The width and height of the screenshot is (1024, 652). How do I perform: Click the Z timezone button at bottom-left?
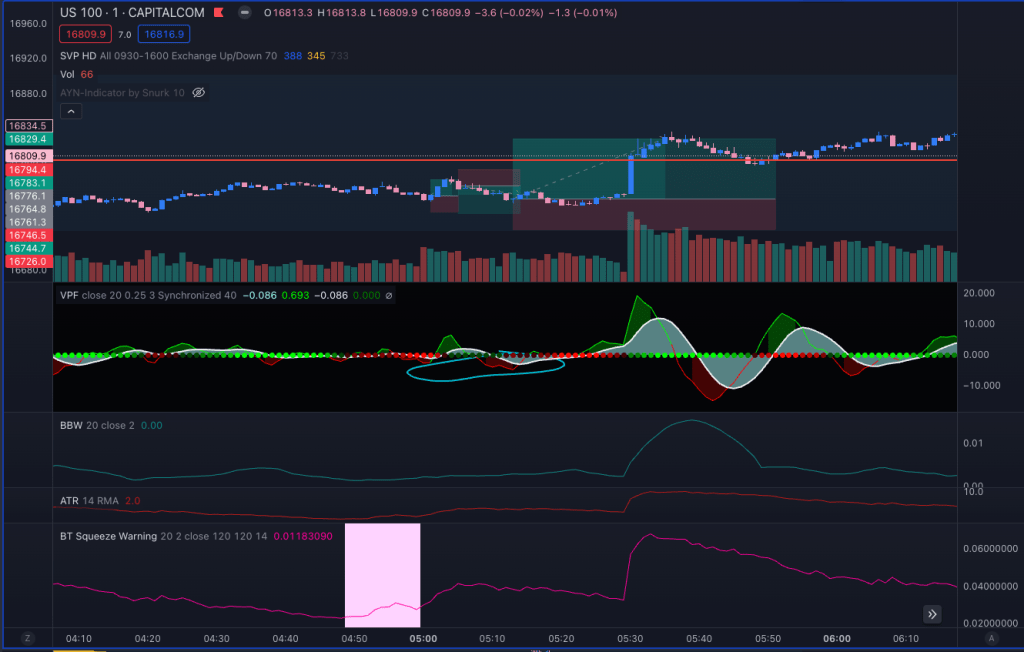tap(27, 638)
